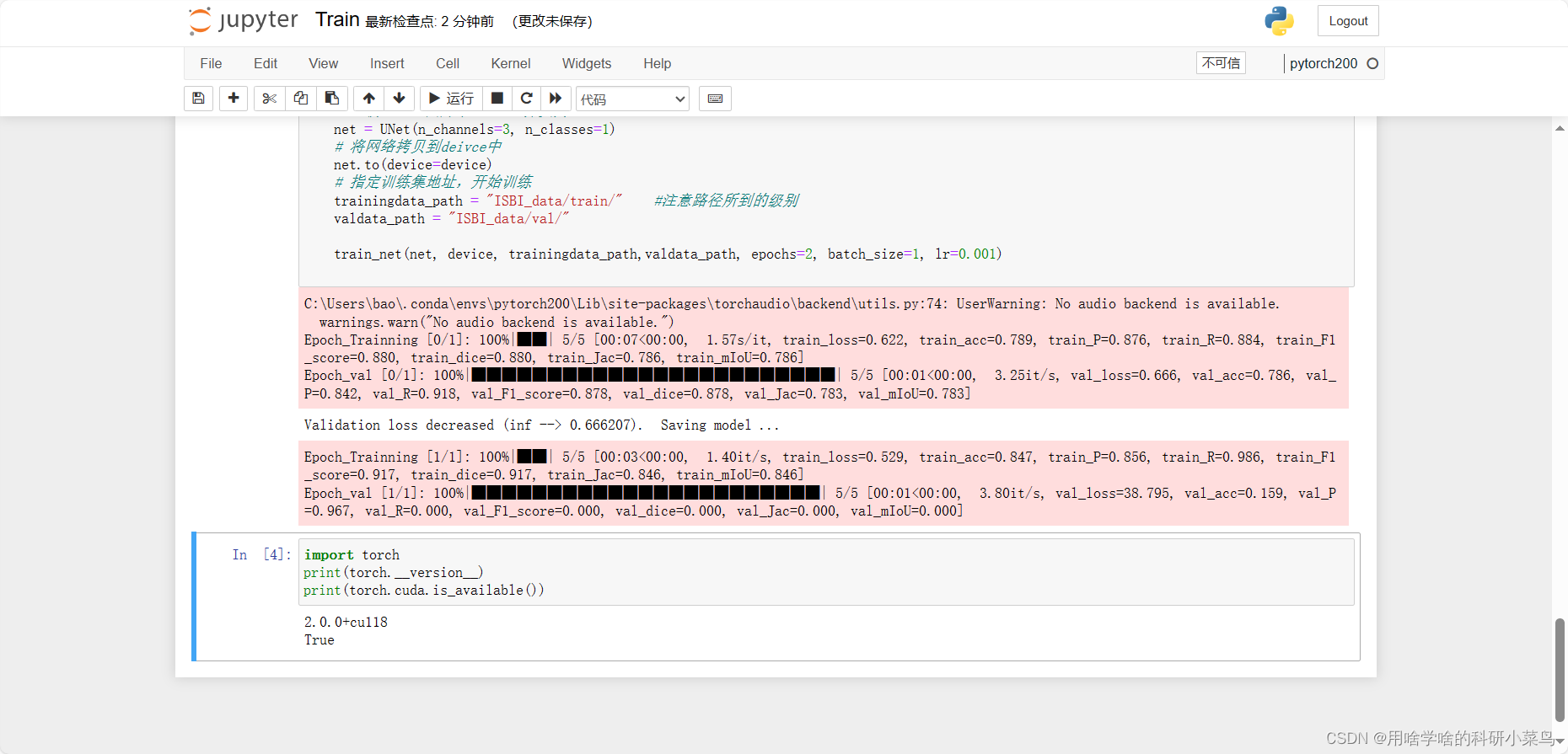Click the save and checkpoint icon

[x=198, y=99]
